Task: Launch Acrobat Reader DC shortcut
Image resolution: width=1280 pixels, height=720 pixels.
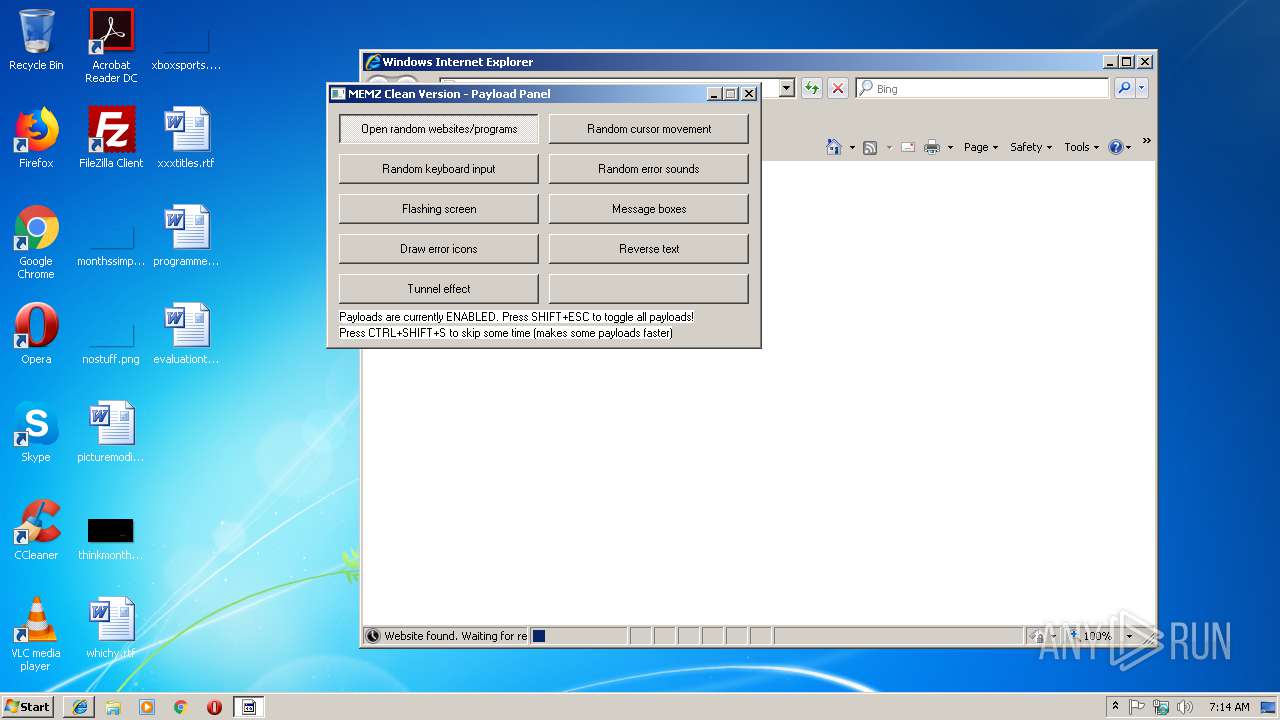Action: click(111, 45)
